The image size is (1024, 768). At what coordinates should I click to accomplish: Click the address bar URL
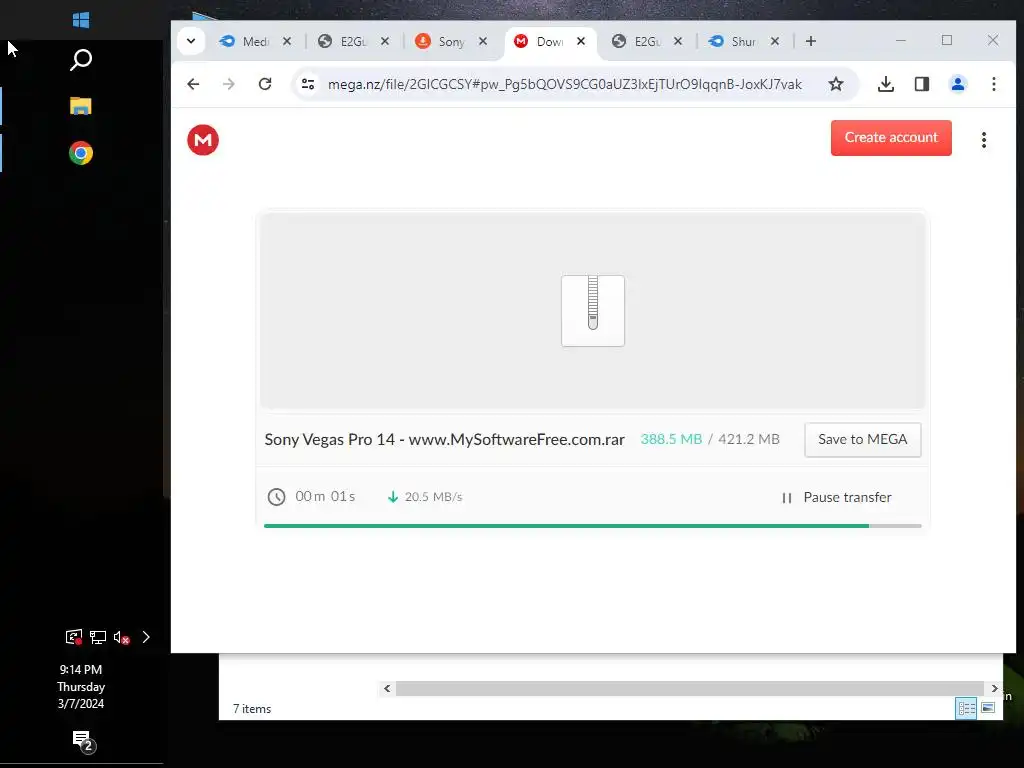(565, 84)
